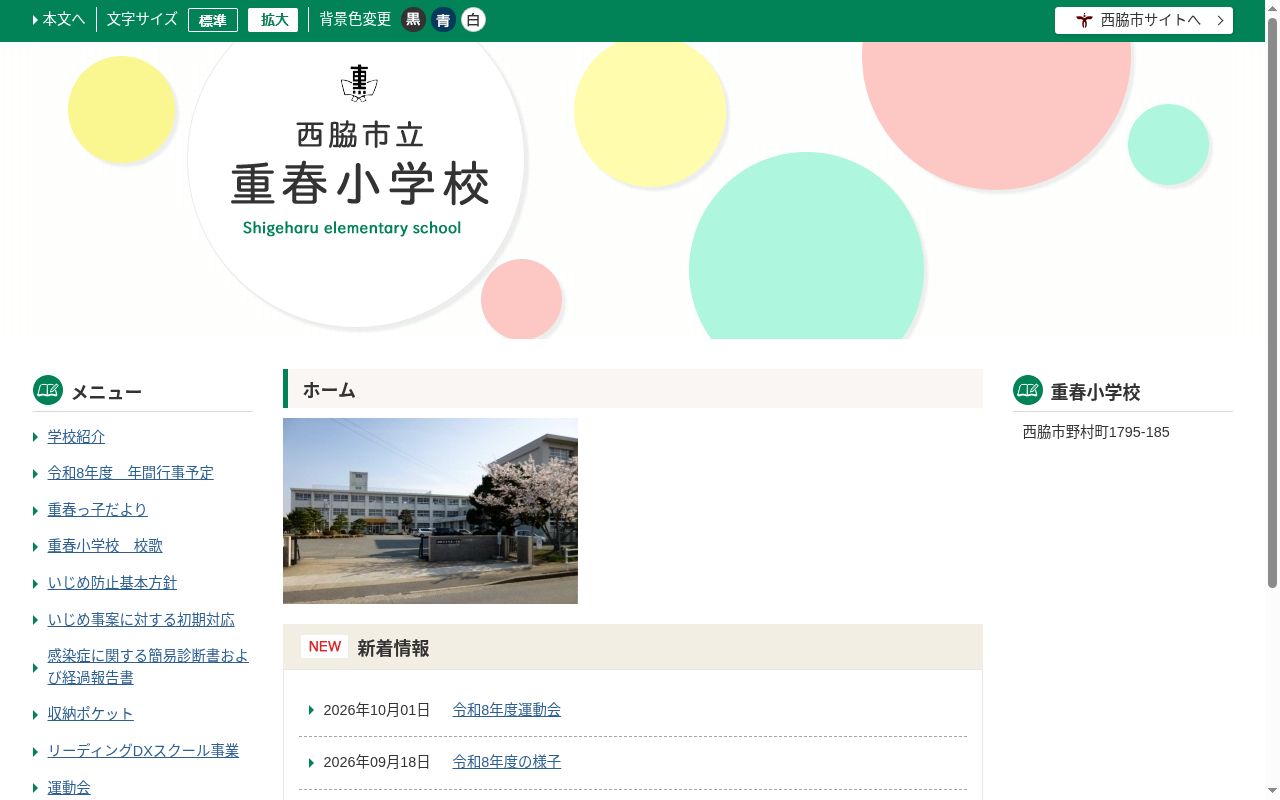Open 感染症に関する簡易診断書および経過報告書 link
The image size is (1280, 800).
click(148, 667)
